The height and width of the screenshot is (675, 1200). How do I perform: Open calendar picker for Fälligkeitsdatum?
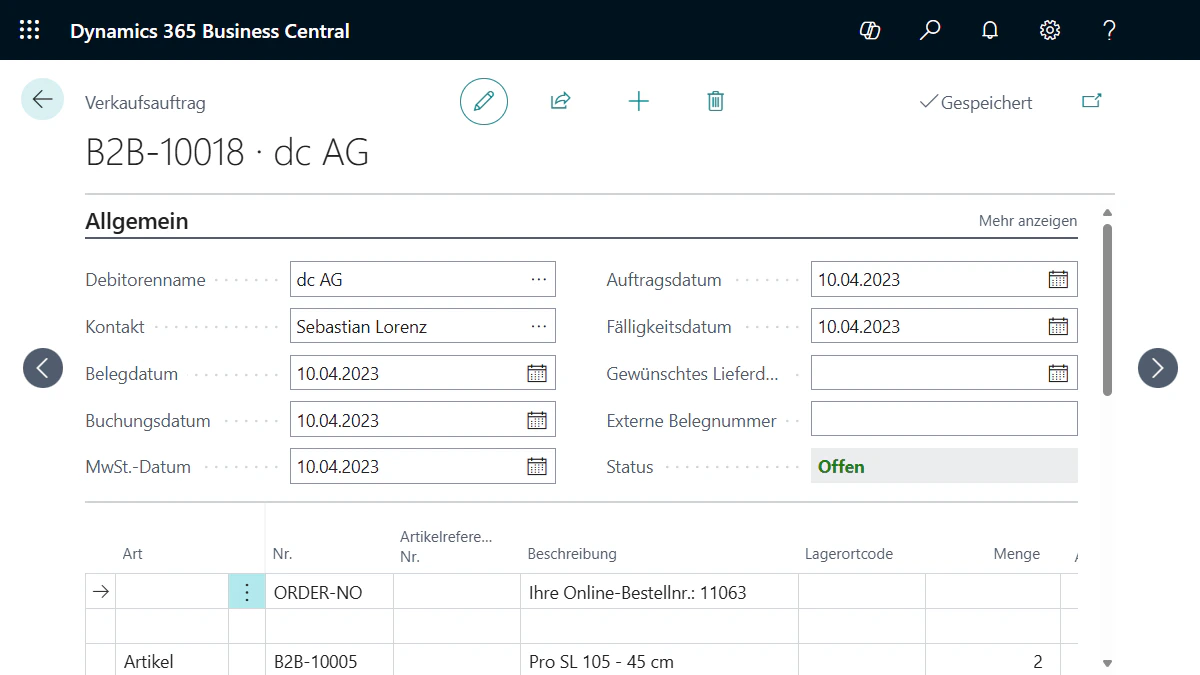(x=1058, y=326)
